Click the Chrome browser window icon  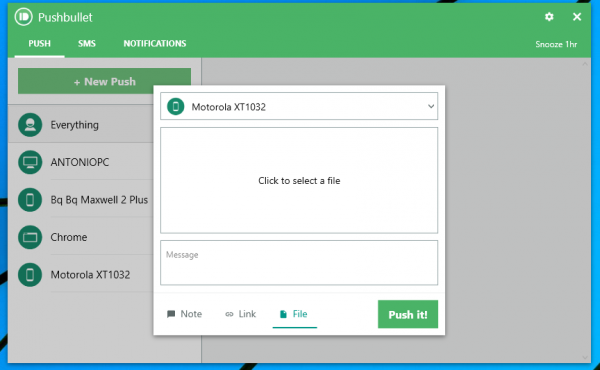pos(30,237)
